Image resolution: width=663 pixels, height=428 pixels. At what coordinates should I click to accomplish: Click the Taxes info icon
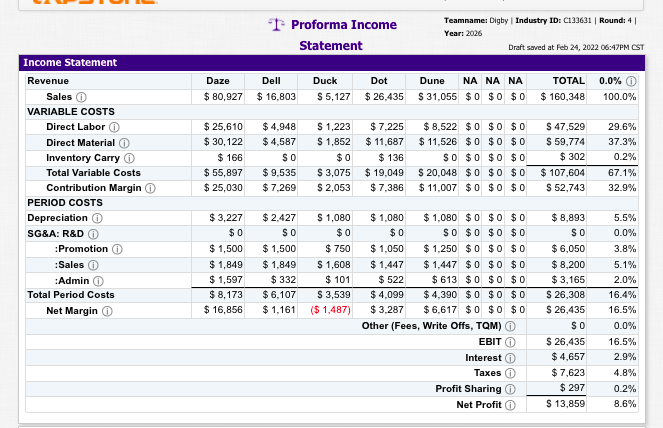pyautogui.click(x=510, y=373)
